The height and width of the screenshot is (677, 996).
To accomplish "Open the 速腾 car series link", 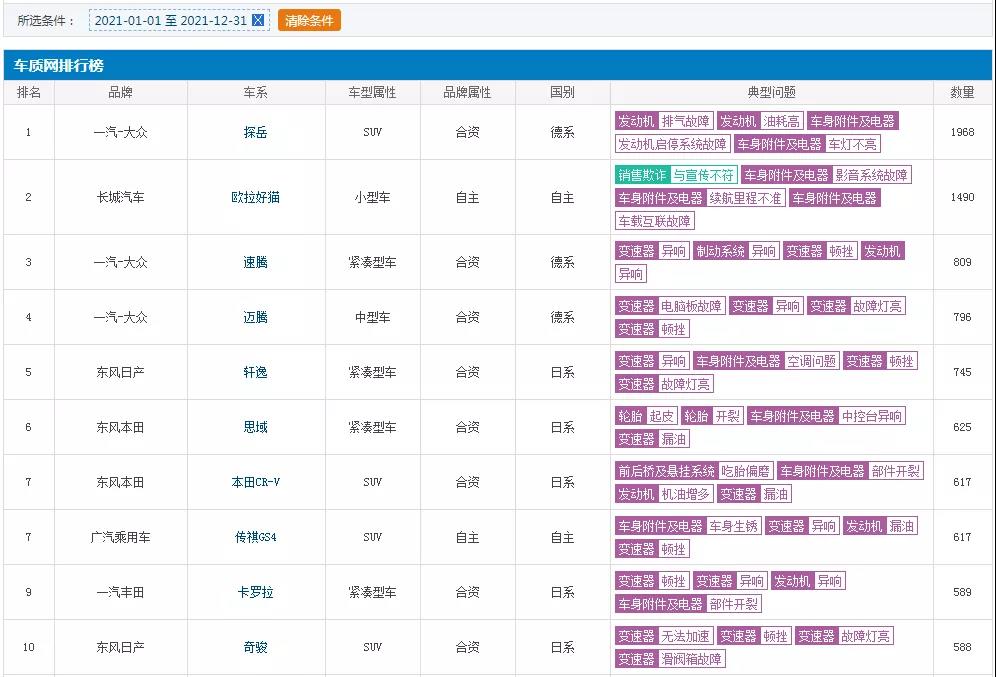I will (255, 262).
